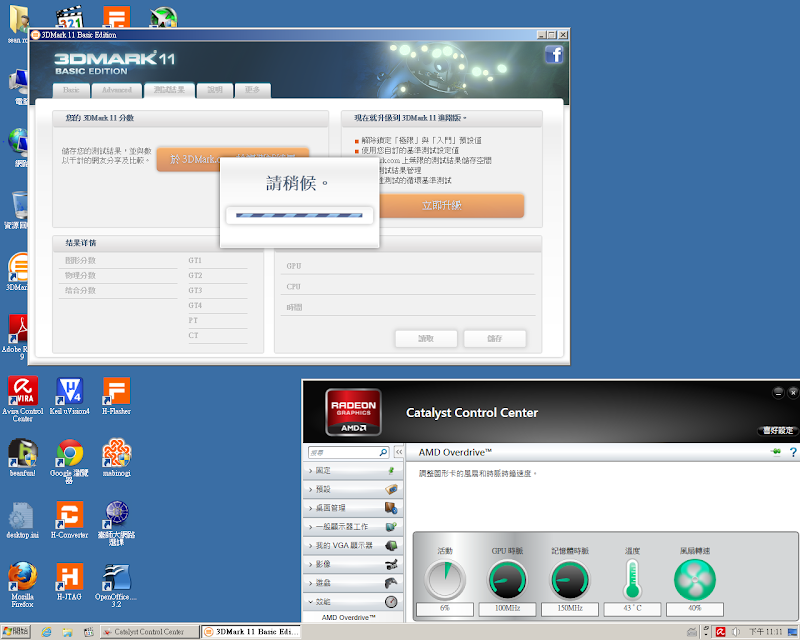Screen dimensions: 800x640
Task: Open the 測試結果 results tab
Action: pyautogui.click(x=169, y=90)
